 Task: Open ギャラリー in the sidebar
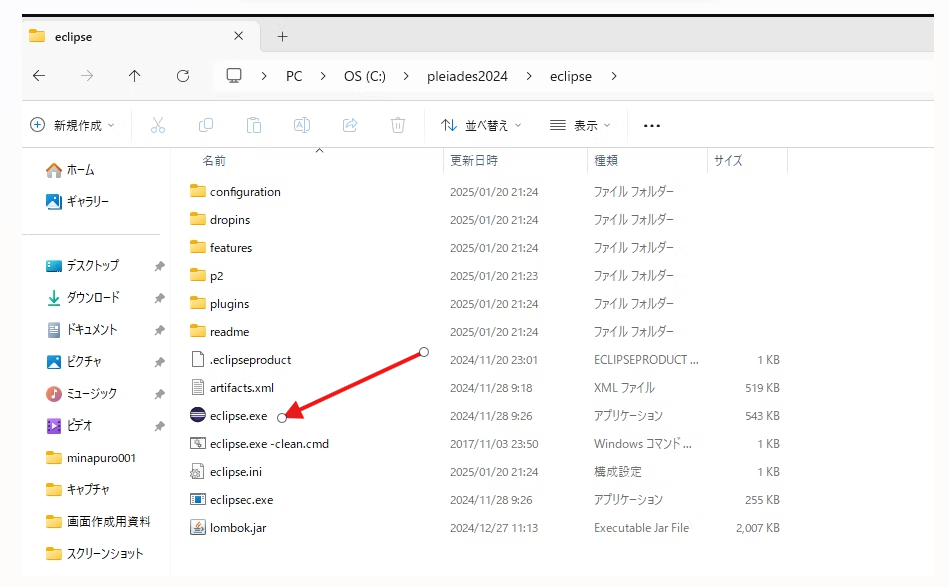[x=77, y=202]
